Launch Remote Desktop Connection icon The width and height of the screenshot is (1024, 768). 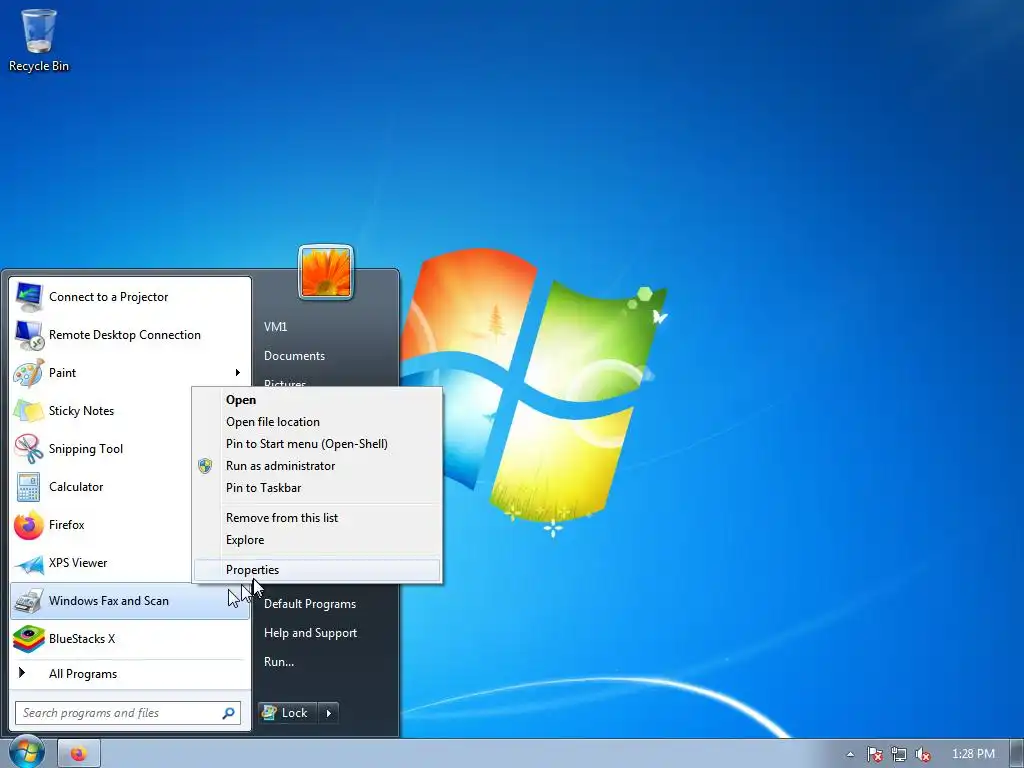29,335
